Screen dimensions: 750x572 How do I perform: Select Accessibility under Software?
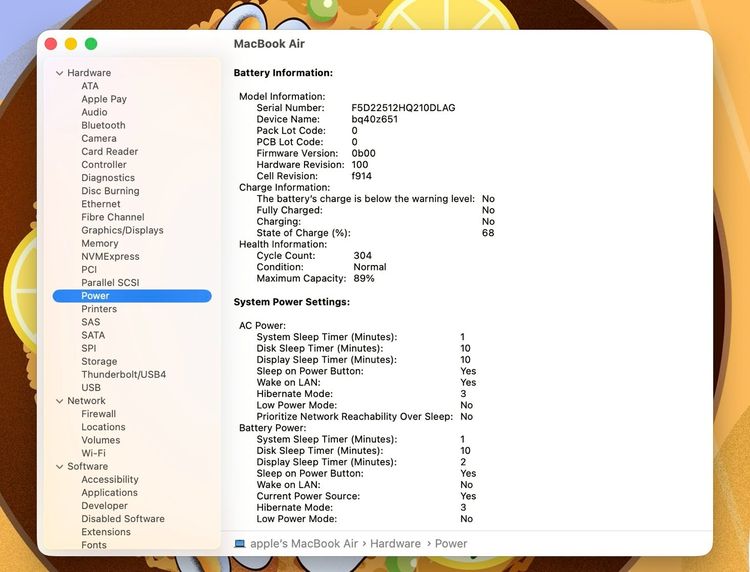tap(110, 480)
